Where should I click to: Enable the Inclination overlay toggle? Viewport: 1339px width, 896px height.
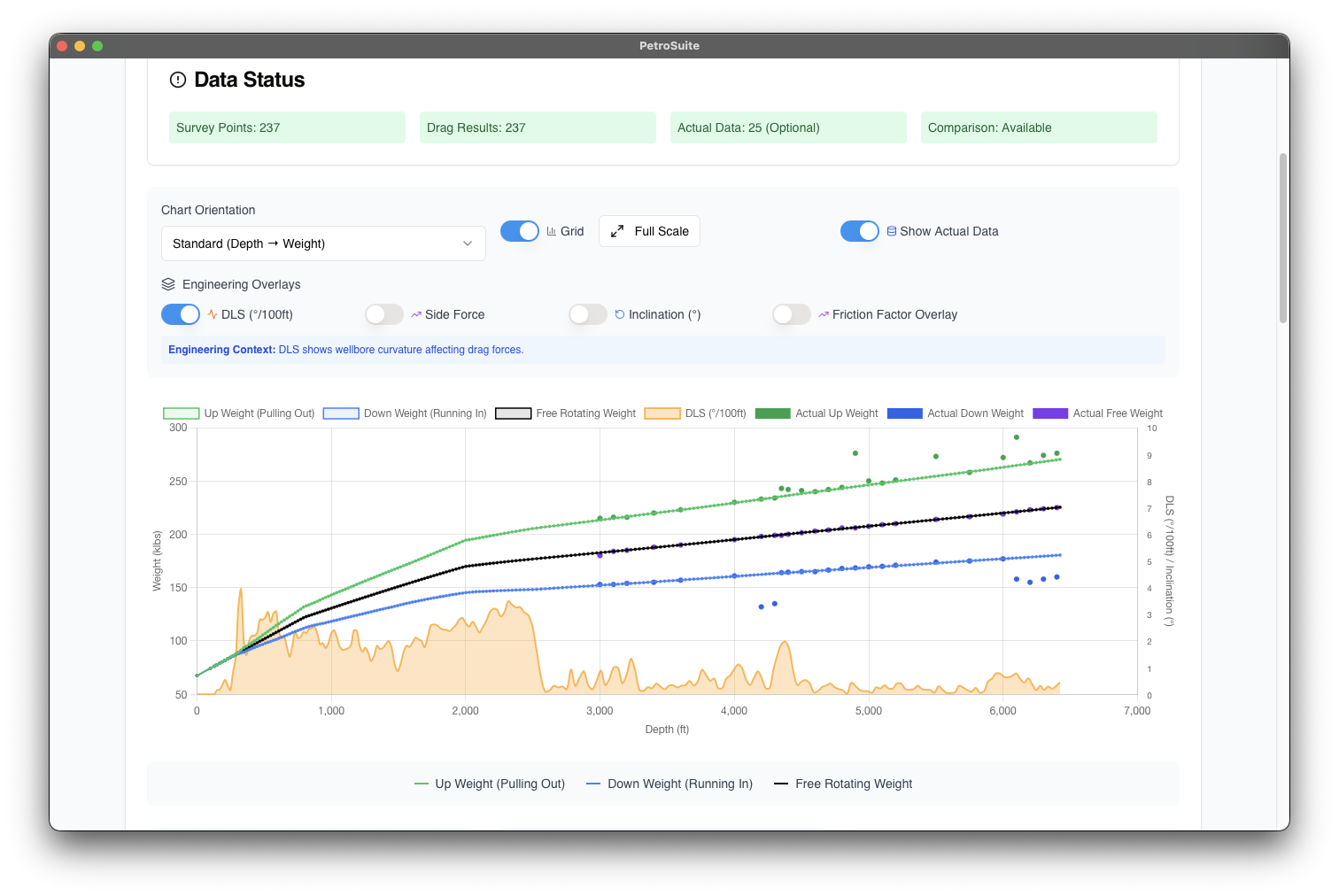[x=587, y=314]
